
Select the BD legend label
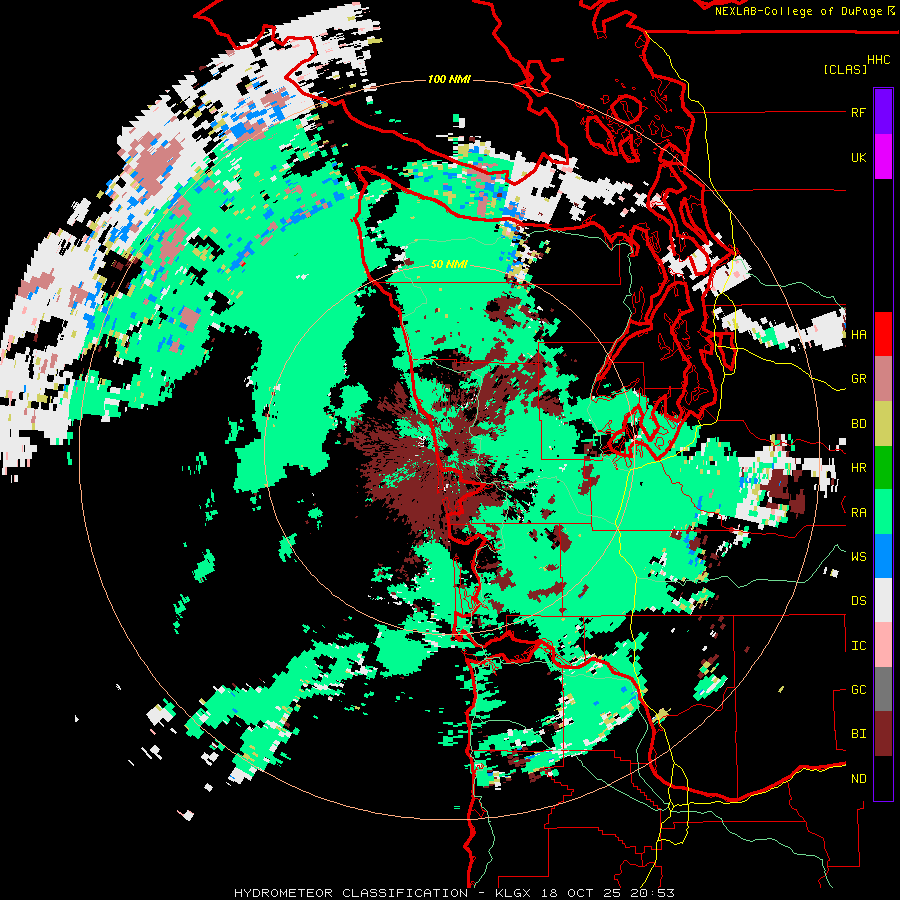[x=858, y=424]
